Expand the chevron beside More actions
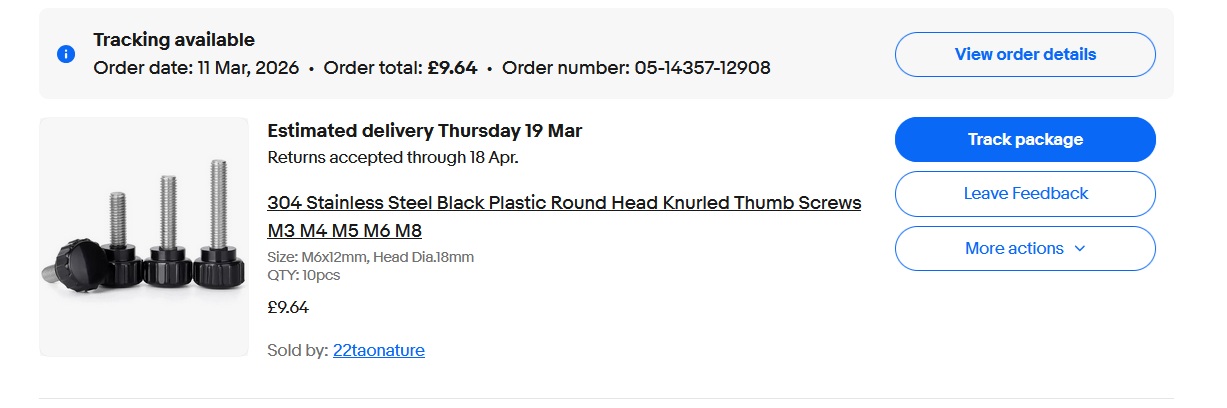This screenshot has width=1227, height=408. coord(1079,249)
